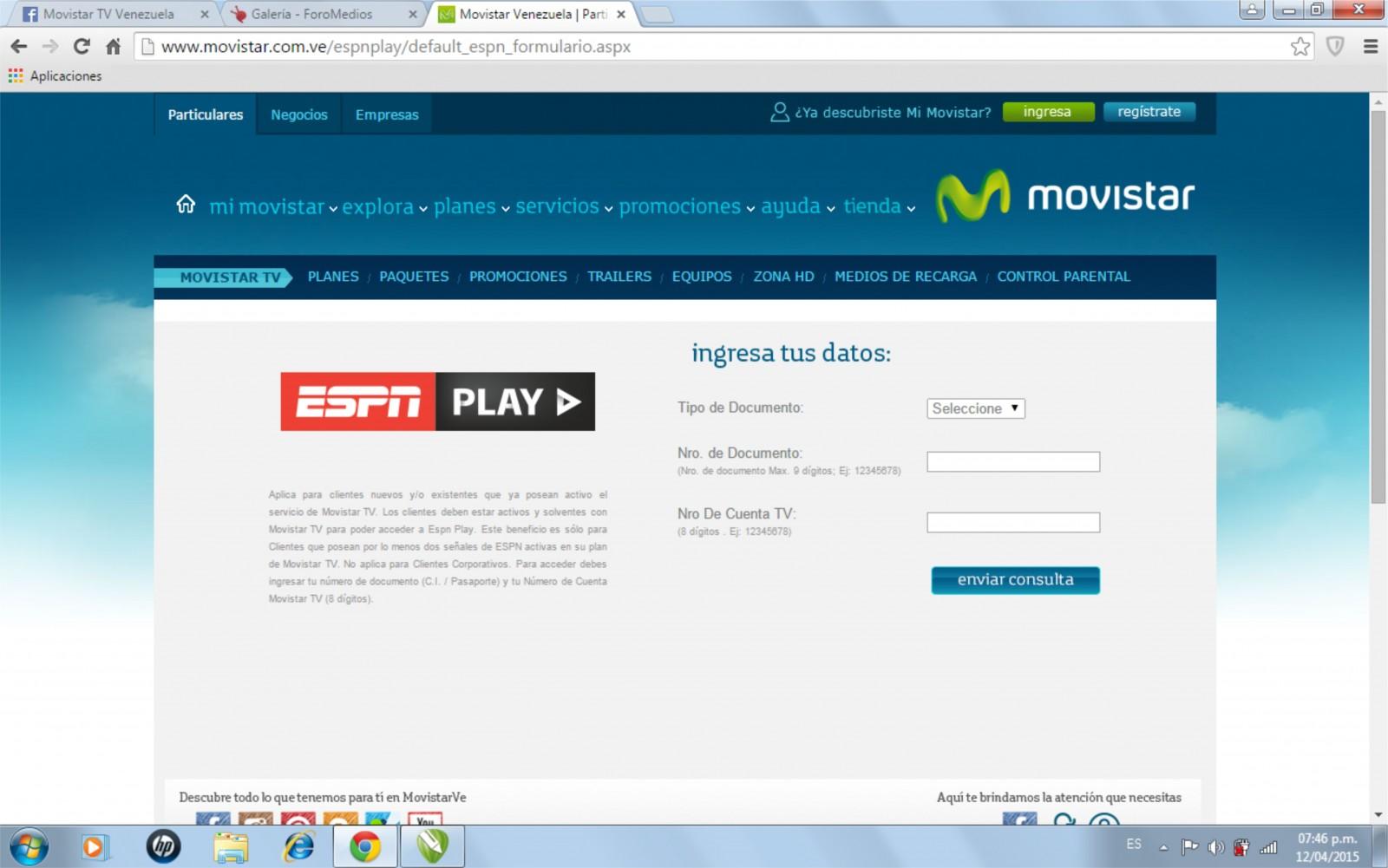
Task: Expand the explora menu
Action: coord(384,206)
